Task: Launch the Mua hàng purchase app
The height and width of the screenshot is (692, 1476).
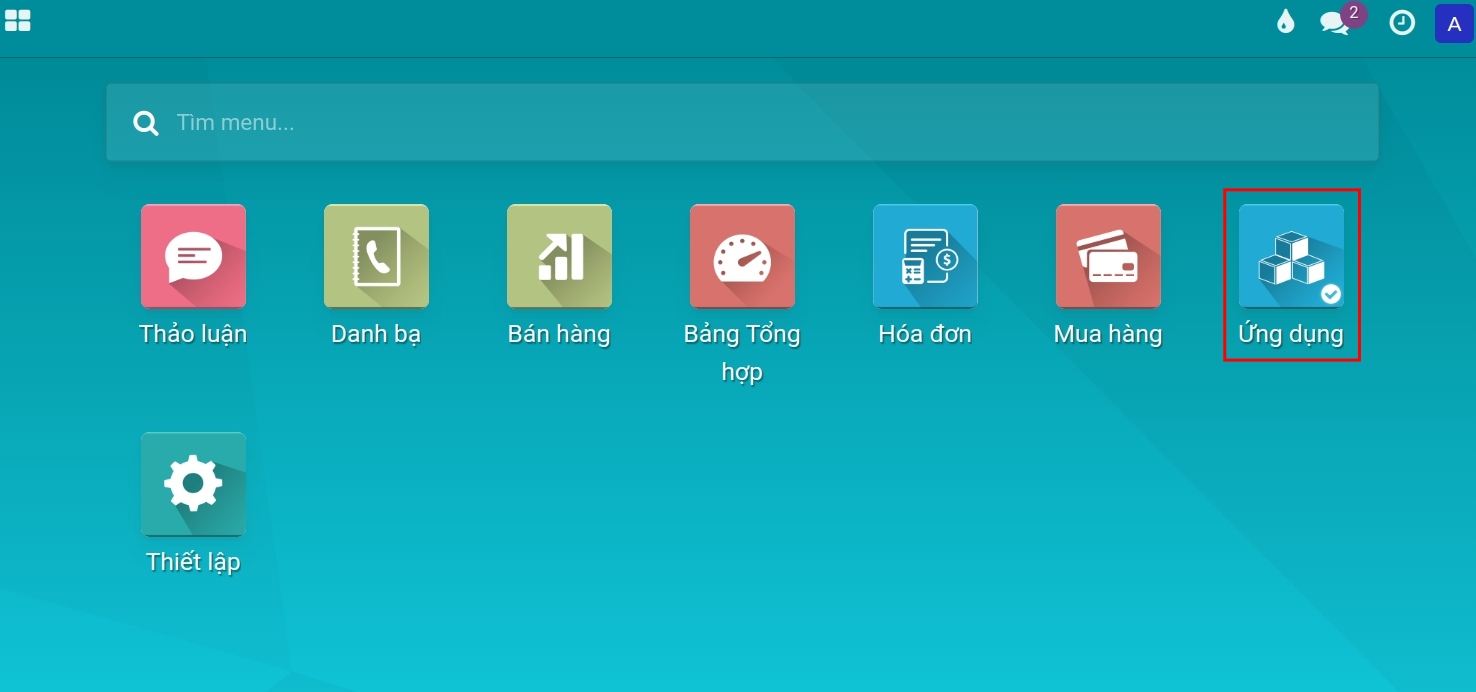Action: click(1108, 256)
